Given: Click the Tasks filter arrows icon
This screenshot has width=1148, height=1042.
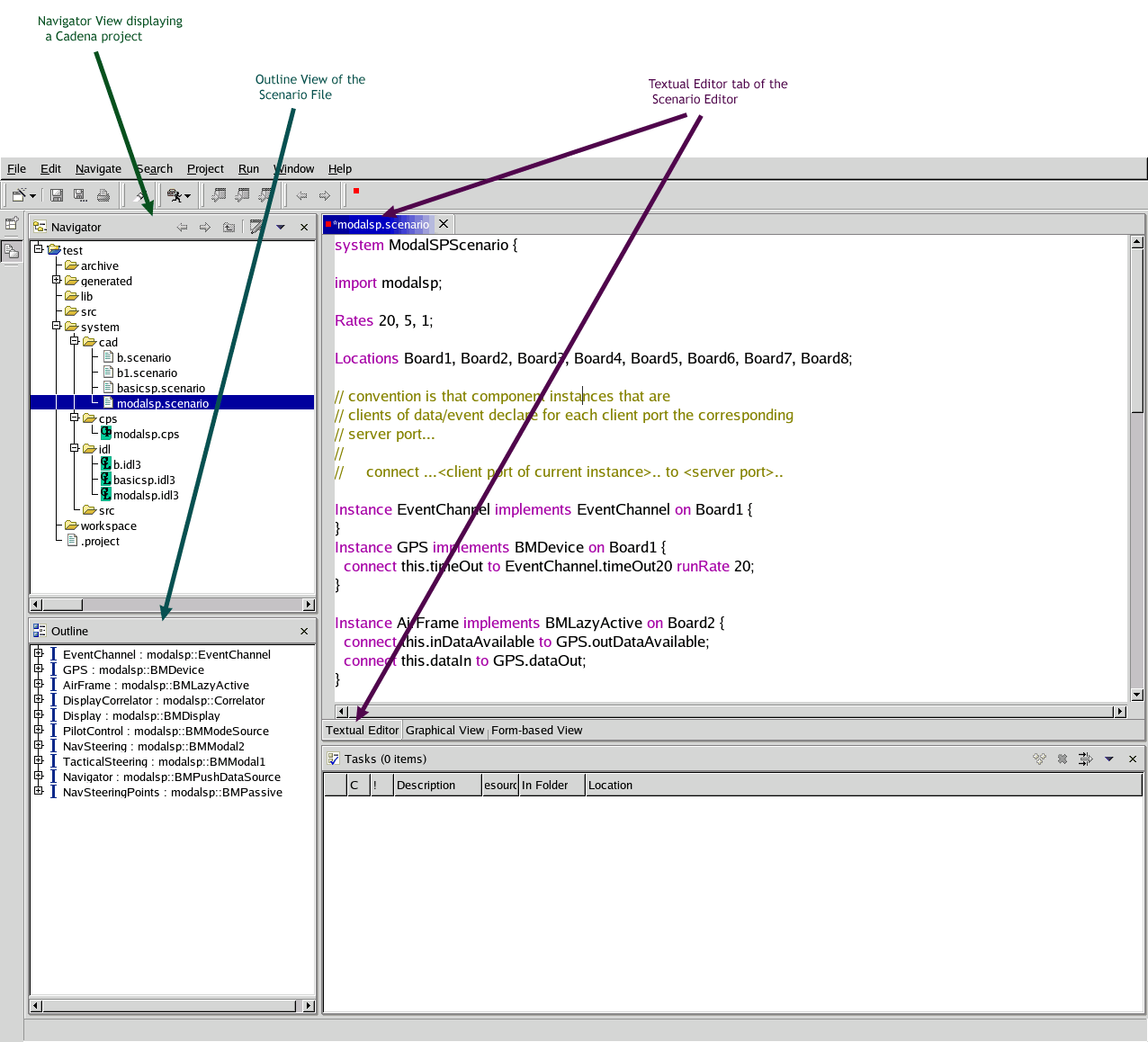Looking at the screenshot, I should (x=1085, y=759).
